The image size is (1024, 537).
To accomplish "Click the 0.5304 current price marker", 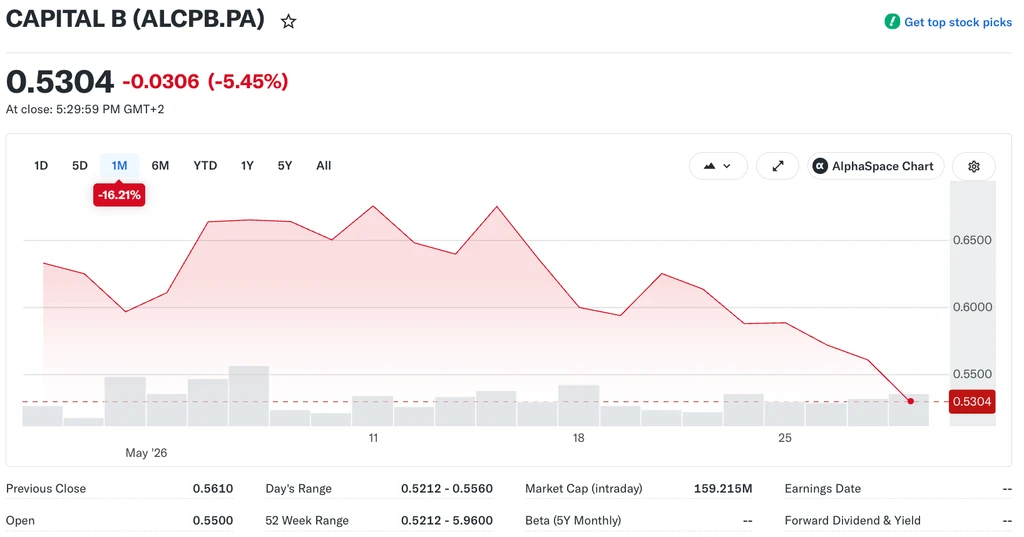I will (972, 402).
